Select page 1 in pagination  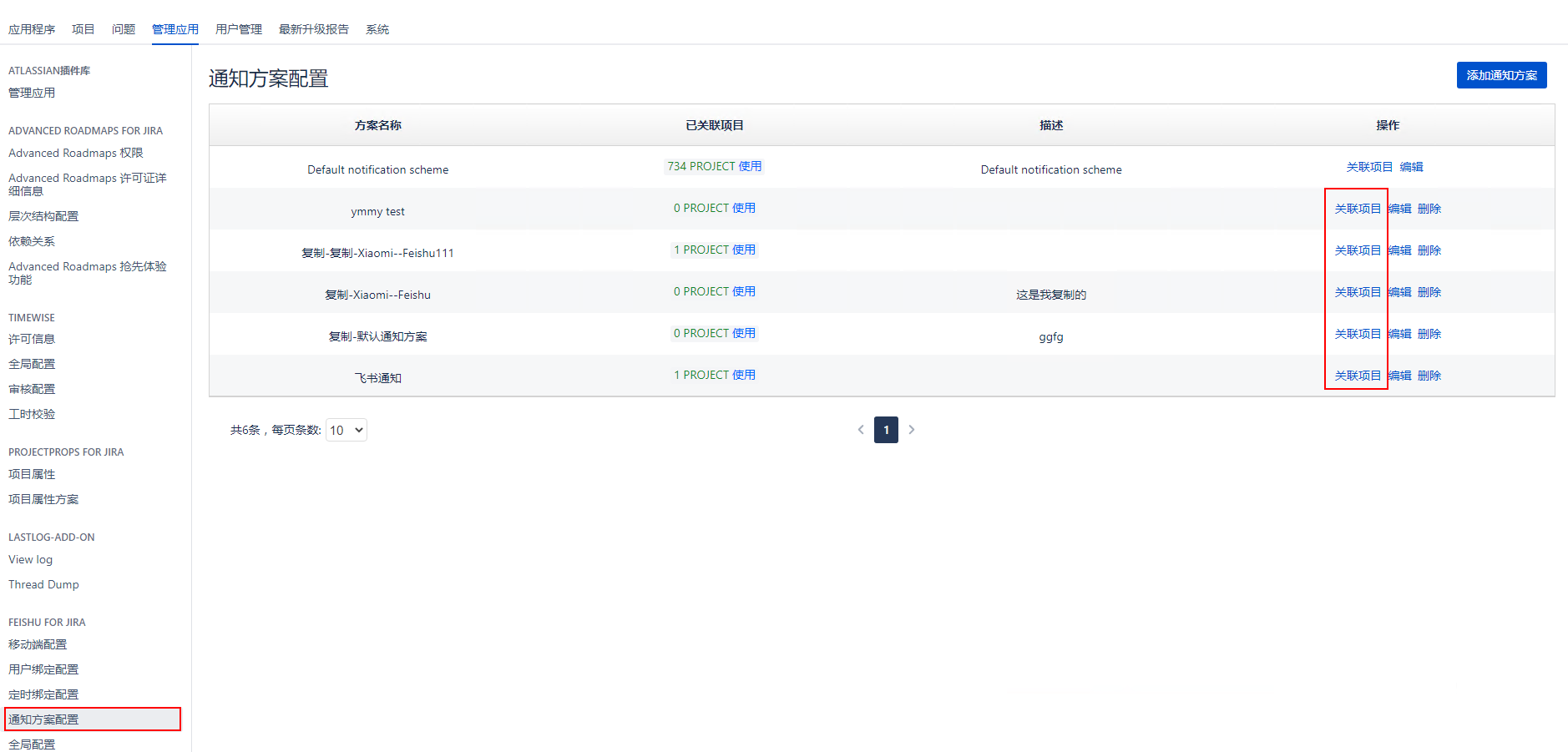pyautogui.click(x=886, y=430)
